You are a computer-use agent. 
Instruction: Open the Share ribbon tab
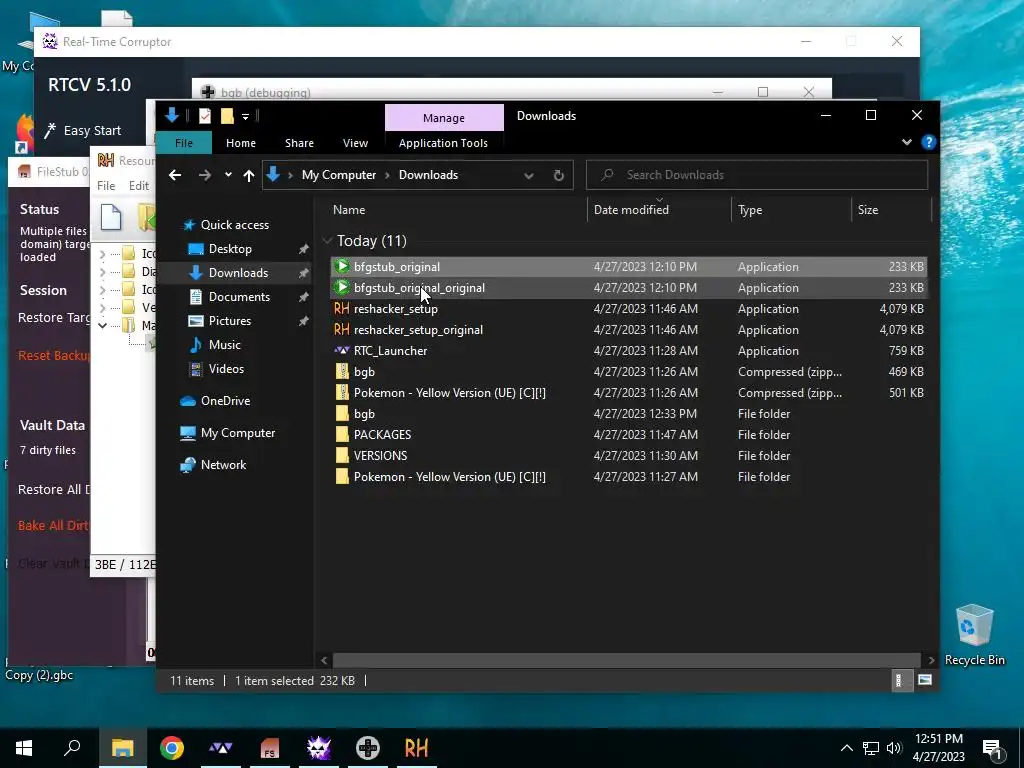pyautogui.click(x=299, y=143)
